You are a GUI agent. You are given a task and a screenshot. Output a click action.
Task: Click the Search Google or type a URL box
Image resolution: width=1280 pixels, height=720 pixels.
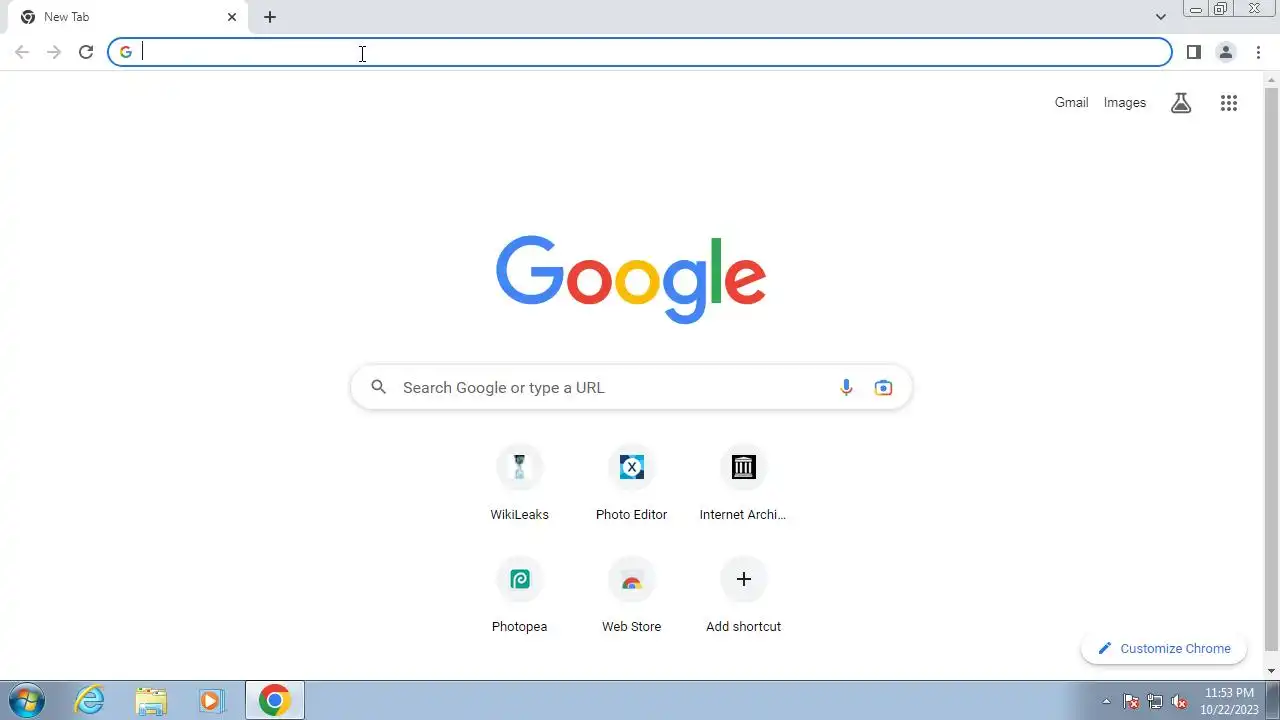631,387
